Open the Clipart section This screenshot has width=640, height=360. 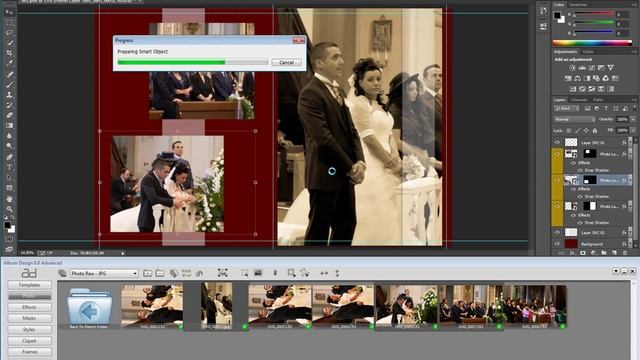point(29,340)
